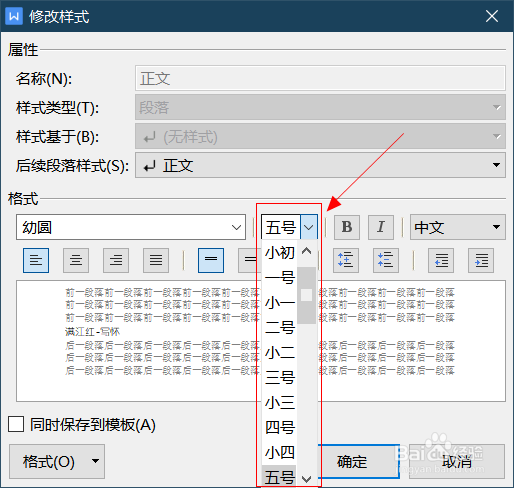Close the Modify Style dialog
The image size is (514, 488).
(x=492, y=16)
